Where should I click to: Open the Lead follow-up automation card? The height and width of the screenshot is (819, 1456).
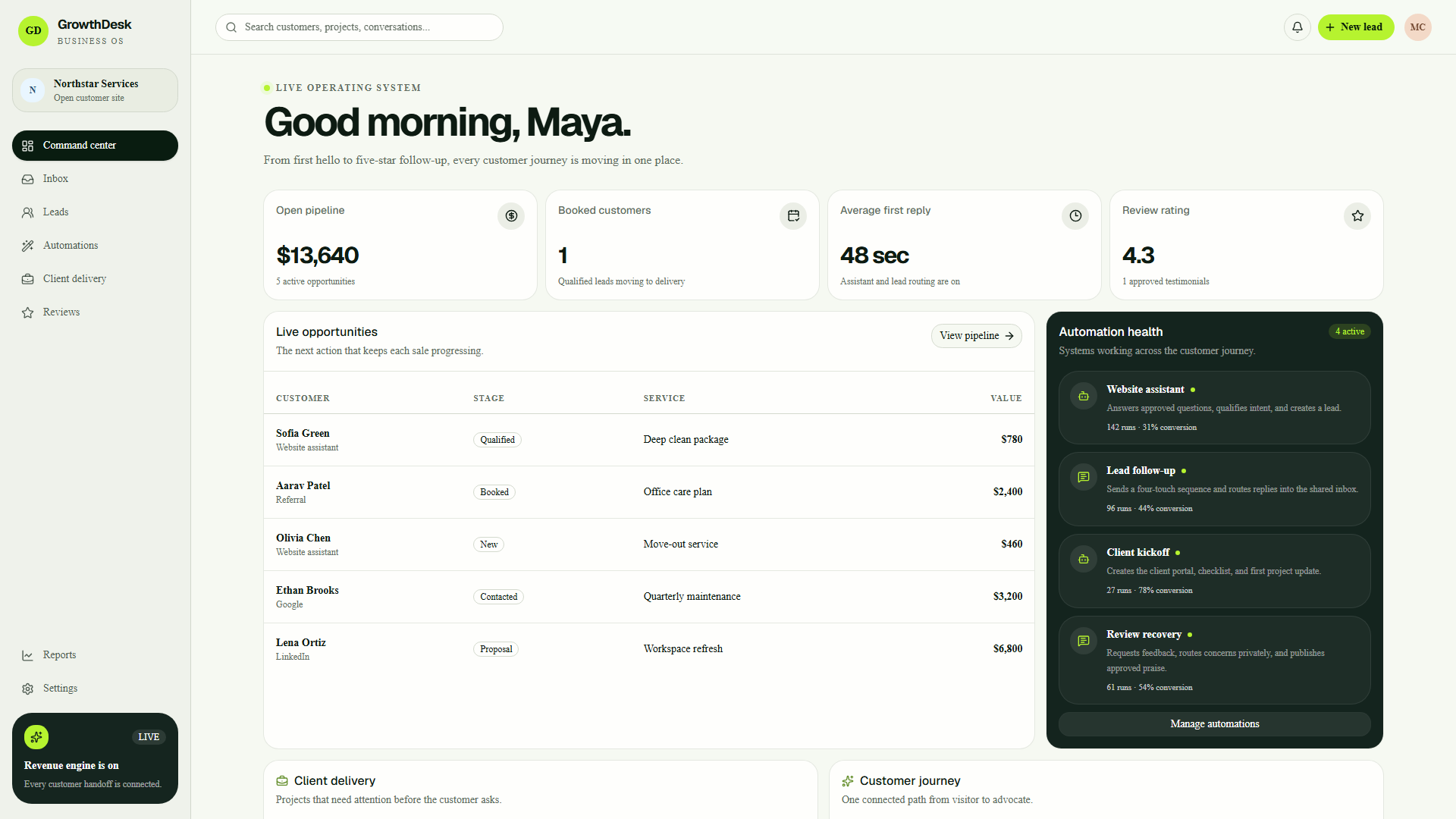point(1214,489)
